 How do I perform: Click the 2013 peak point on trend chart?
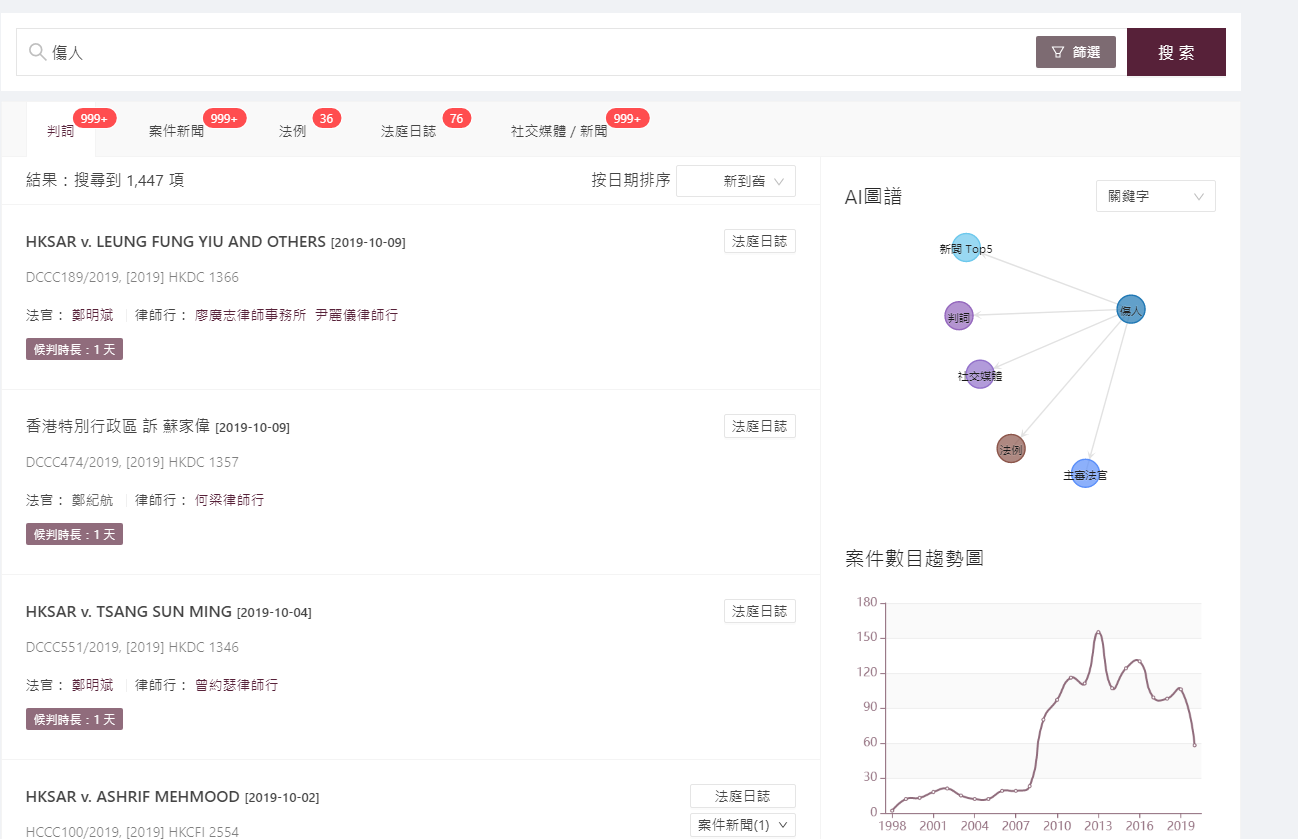coord(1097,632)
